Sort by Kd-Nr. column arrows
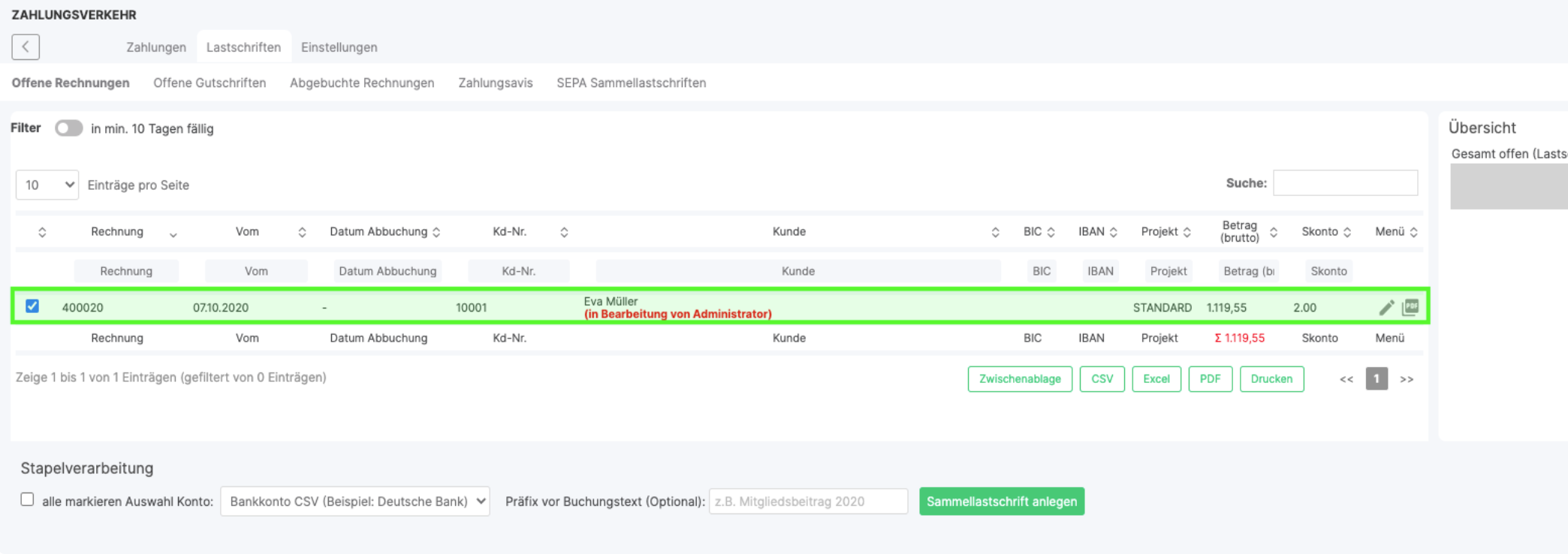 [564, 232]
